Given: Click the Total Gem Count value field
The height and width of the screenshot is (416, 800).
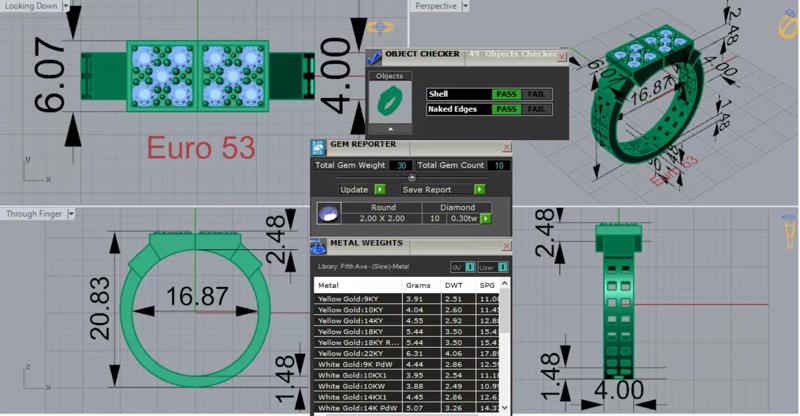Looking at the screenshot, I should pyautogui.click(x=498, y=165).
